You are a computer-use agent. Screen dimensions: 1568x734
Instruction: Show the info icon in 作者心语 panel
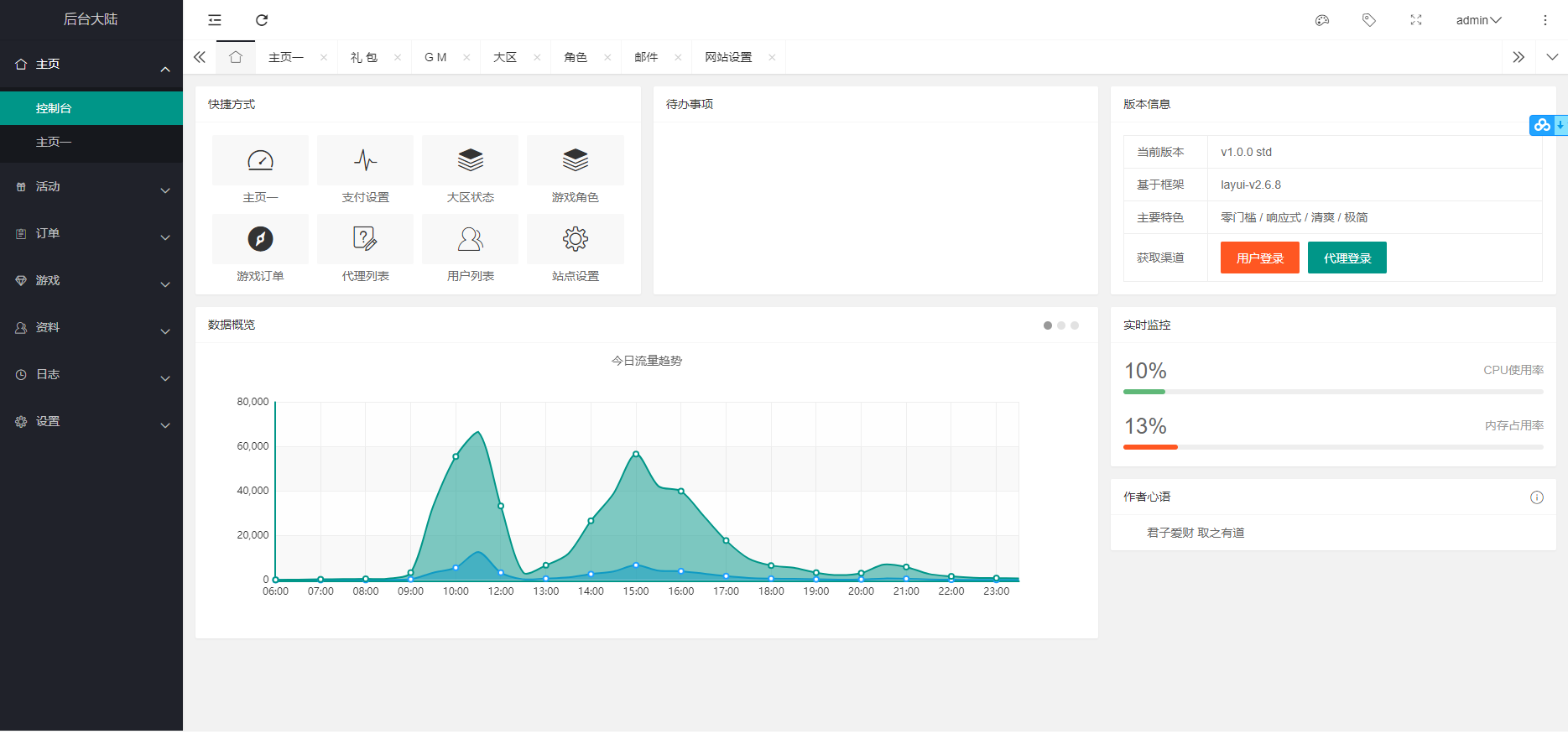(x=1537, y=497)
